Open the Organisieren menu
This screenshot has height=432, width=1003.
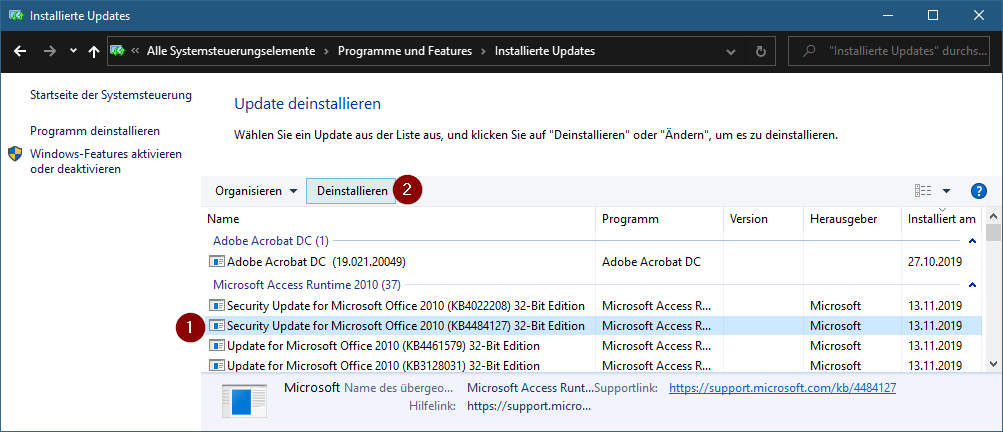pos(256,191)
